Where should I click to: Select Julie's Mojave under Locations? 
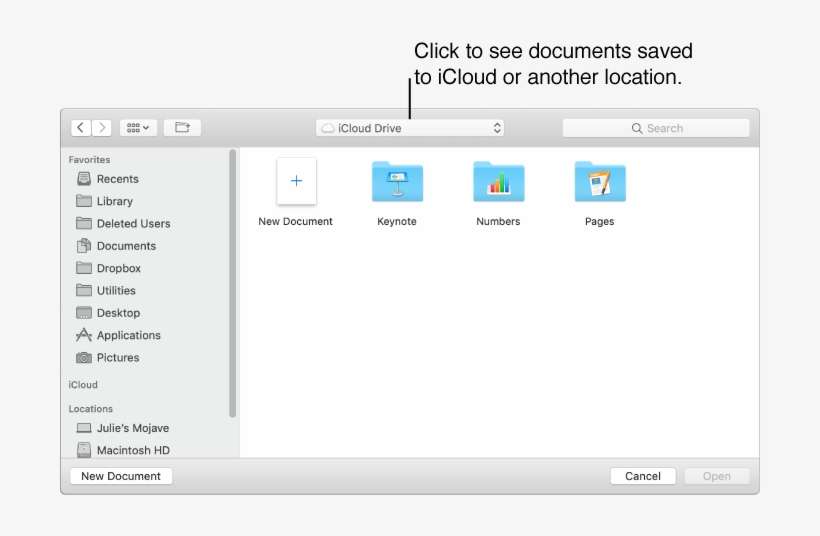pyautogui.click(x=133, y=428)
